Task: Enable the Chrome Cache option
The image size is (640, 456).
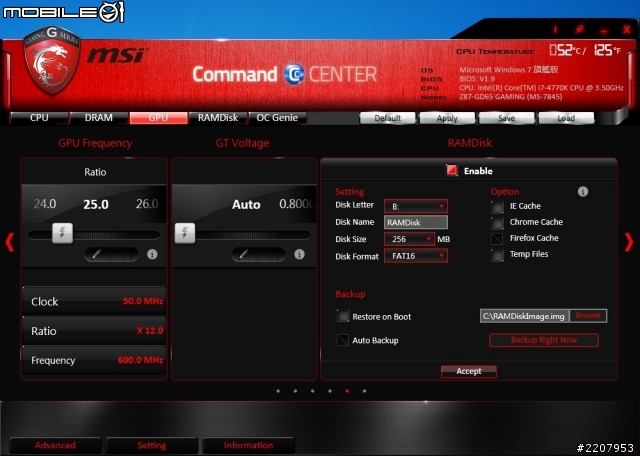Action: [x=497, y=223]
